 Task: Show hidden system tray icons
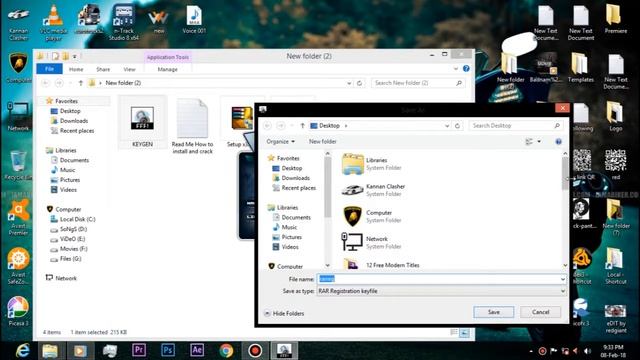[x=531, y=351]
